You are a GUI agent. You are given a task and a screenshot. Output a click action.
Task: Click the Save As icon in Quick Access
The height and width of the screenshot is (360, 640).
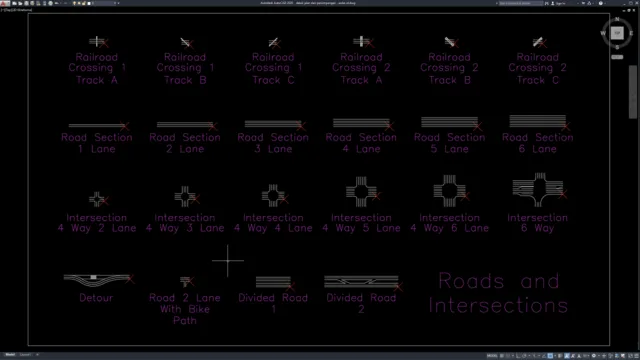click(x=32, y=3)
